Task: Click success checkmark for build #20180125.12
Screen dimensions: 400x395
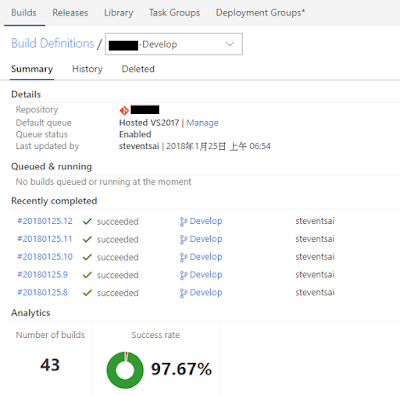Action: tap(87, 222)
